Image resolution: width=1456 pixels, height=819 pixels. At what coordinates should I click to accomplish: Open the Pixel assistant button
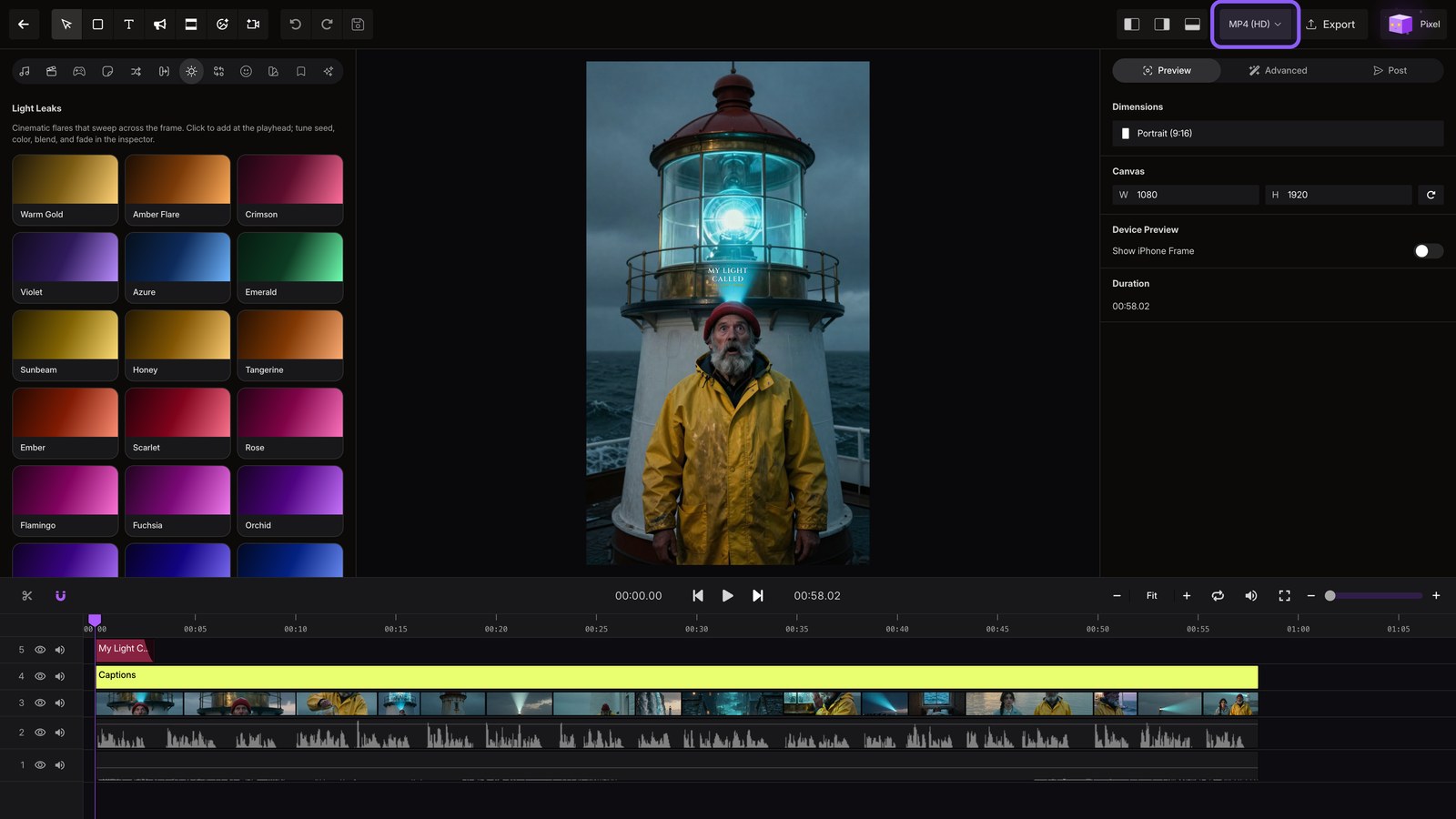click(1414, 25)
